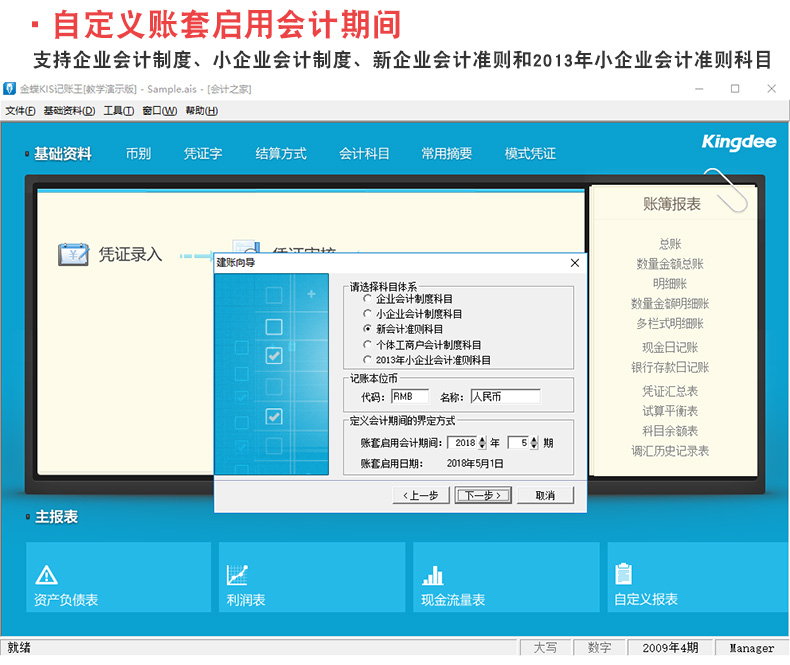Image resolution: width=790 pixels, height=665 pixels.
Task: Open the 工具(T) menu
Action: point(118,111)
